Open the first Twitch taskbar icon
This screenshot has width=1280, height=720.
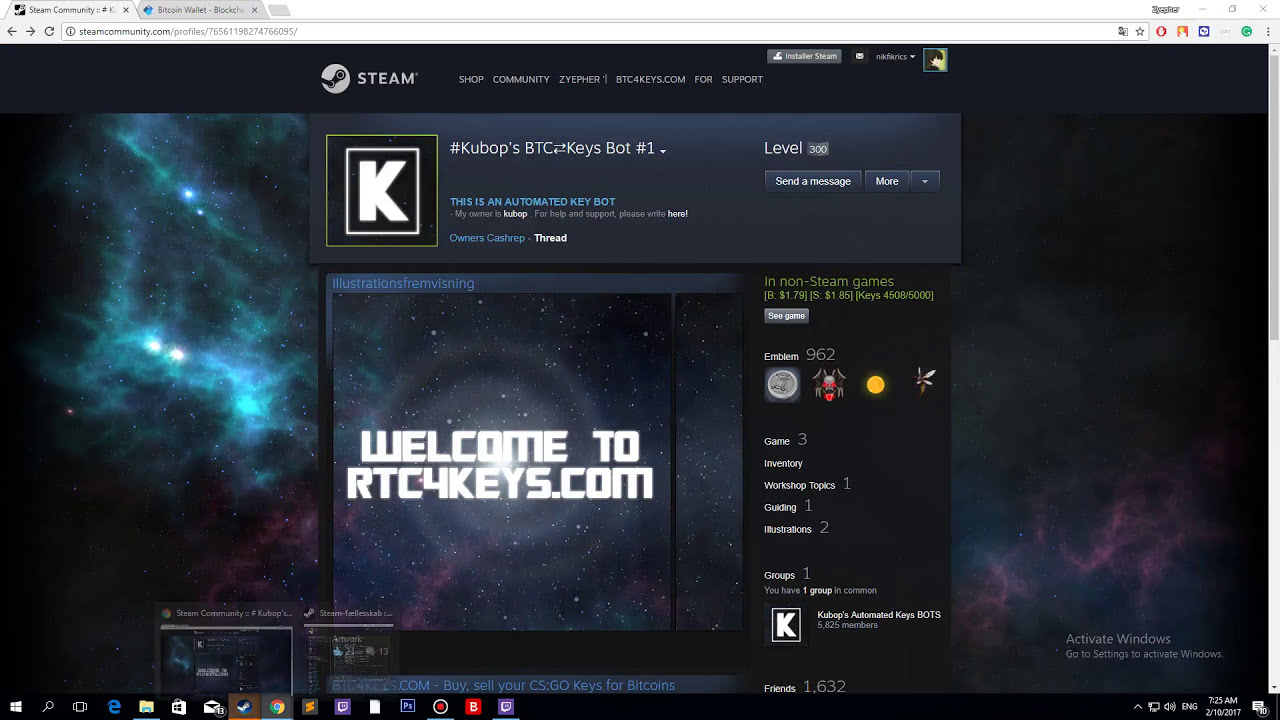coord(342,706)
